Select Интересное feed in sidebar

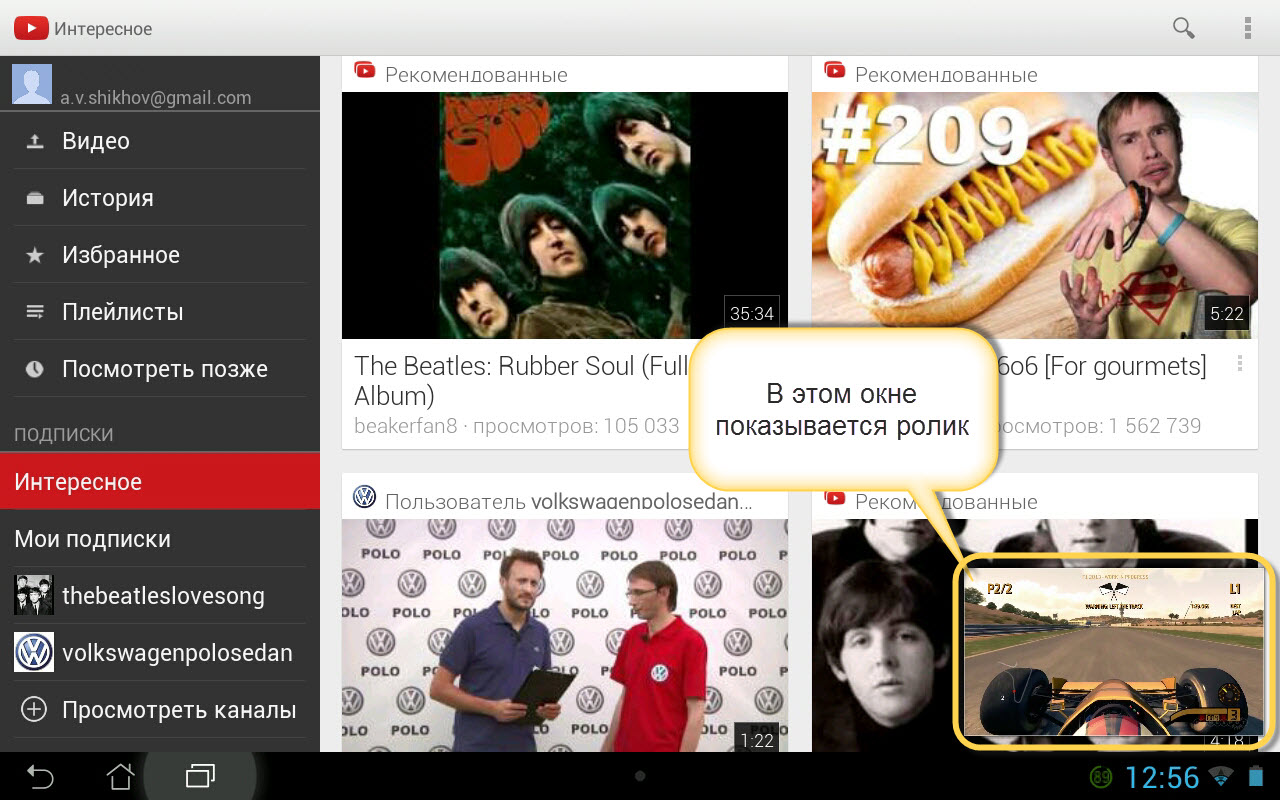click(x=160, y=482)
